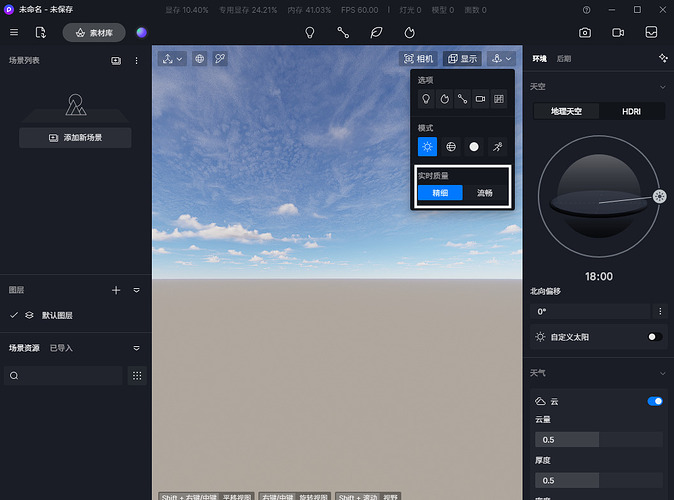674x500 pixels.
Task: Open the 素材库 asset library
Action: [x=94, y=32]
